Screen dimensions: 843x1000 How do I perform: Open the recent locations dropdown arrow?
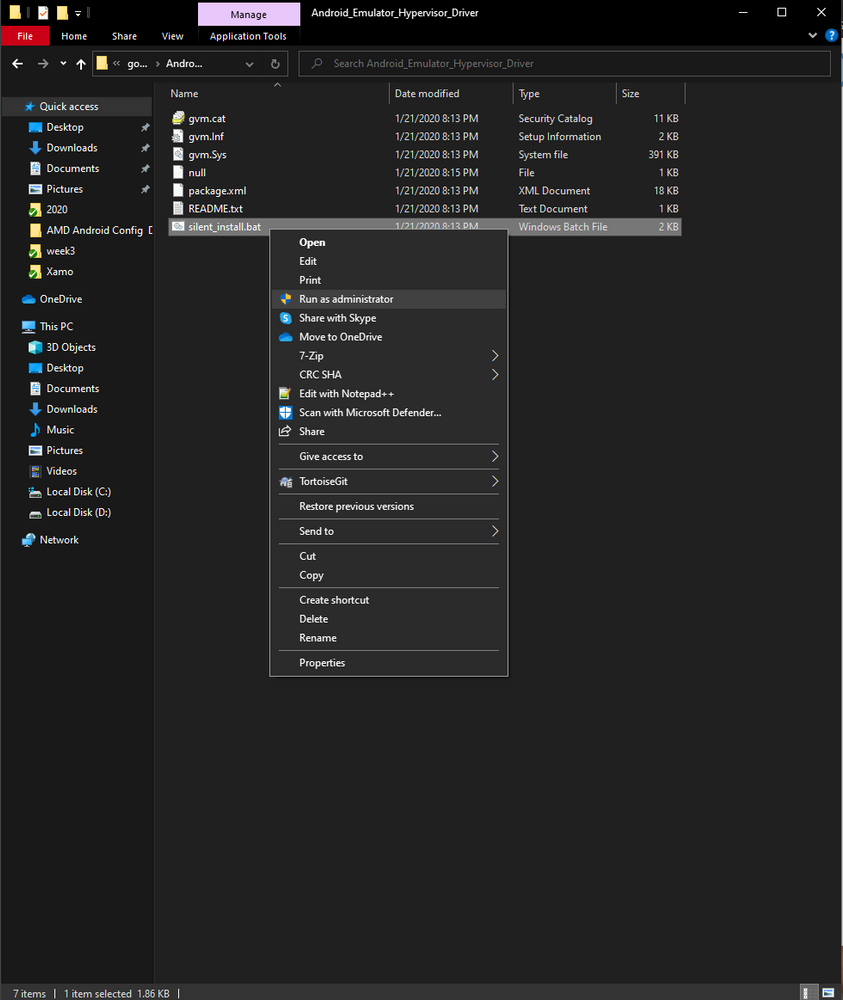pos(62,64)
